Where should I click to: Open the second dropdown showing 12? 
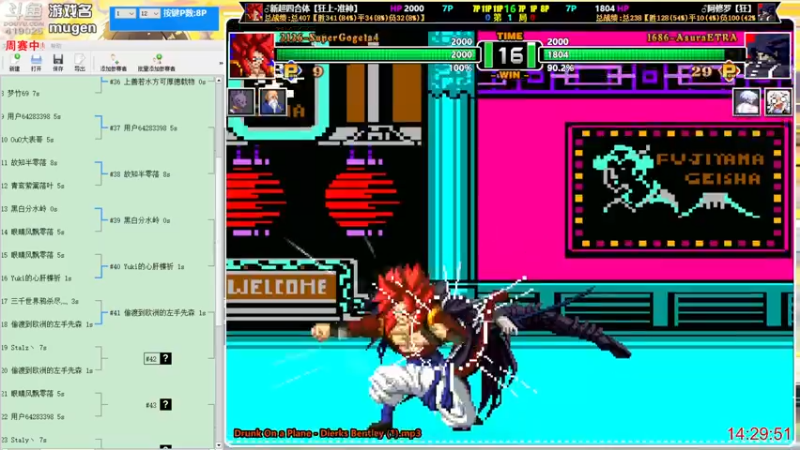pos(149,13)
